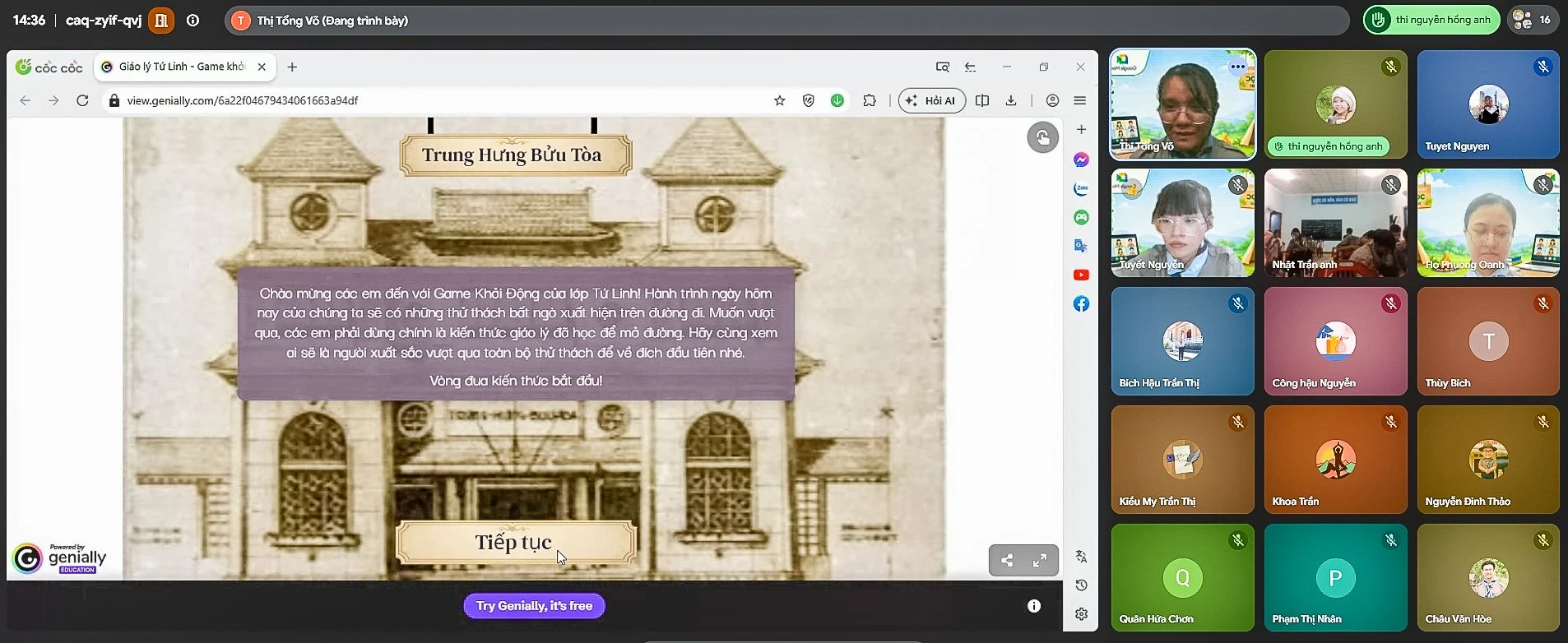The image size is (1568, 643).
Task: Open the translate sidebar icon
Action: (x=1081, y=246)
